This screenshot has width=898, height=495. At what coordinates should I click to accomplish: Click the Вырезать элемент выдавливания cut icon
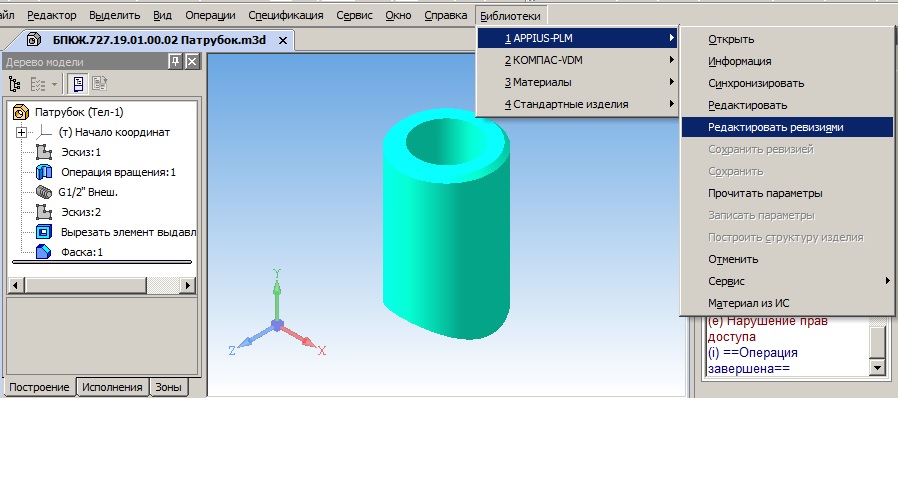(44, 232)
